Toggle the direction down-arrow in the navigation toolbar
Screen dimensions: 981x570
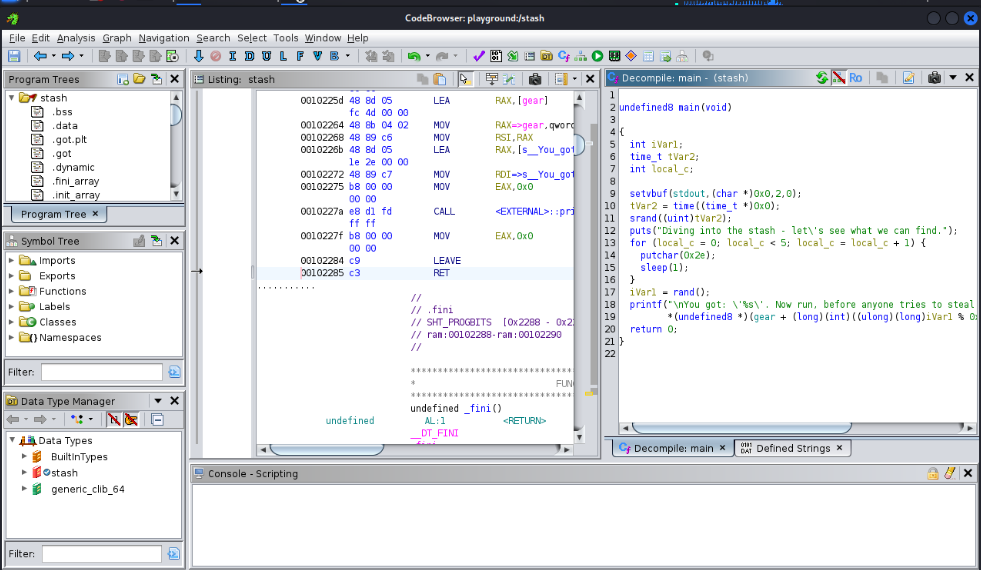[x=198, y=56]
